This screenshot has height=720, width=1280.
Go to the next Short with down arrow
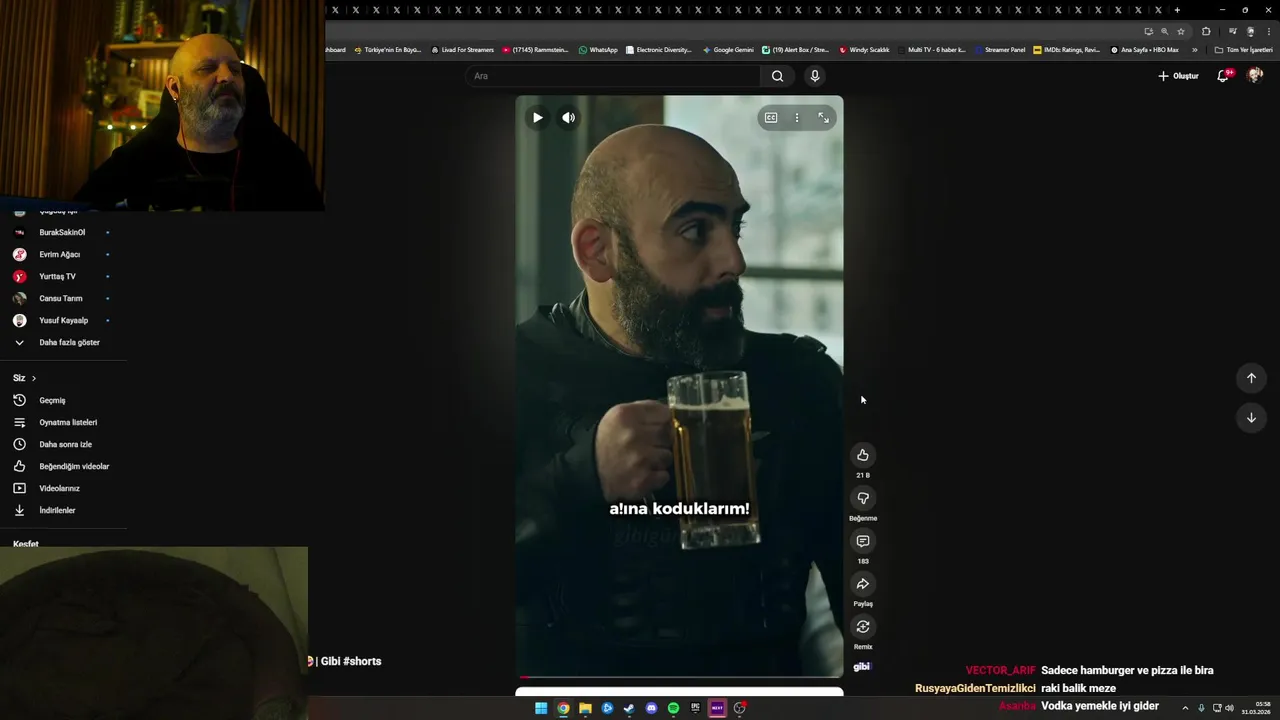(x=1251, y=418)
